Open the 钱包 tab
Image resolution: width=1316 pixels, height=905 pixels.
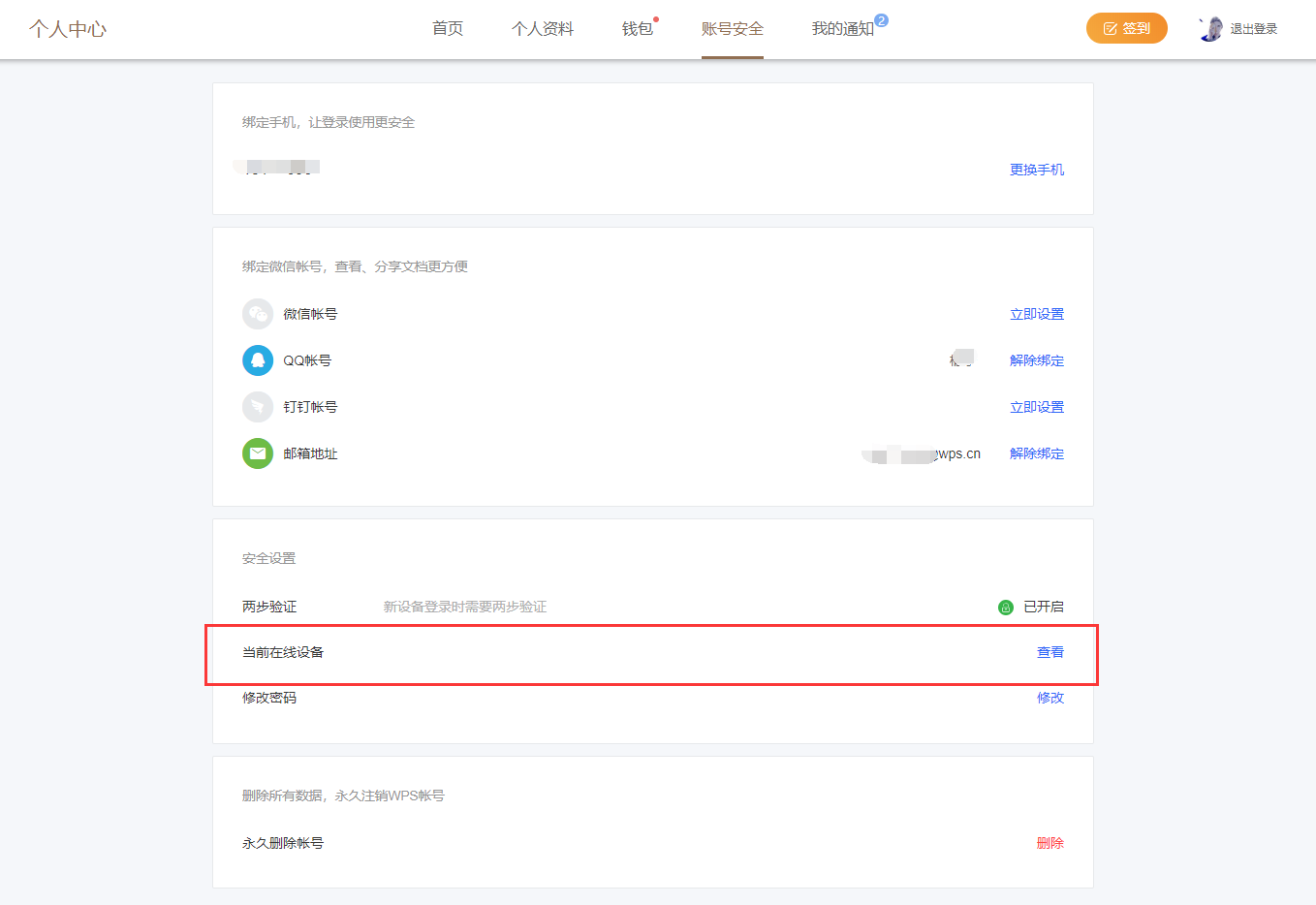click(638, 29)
